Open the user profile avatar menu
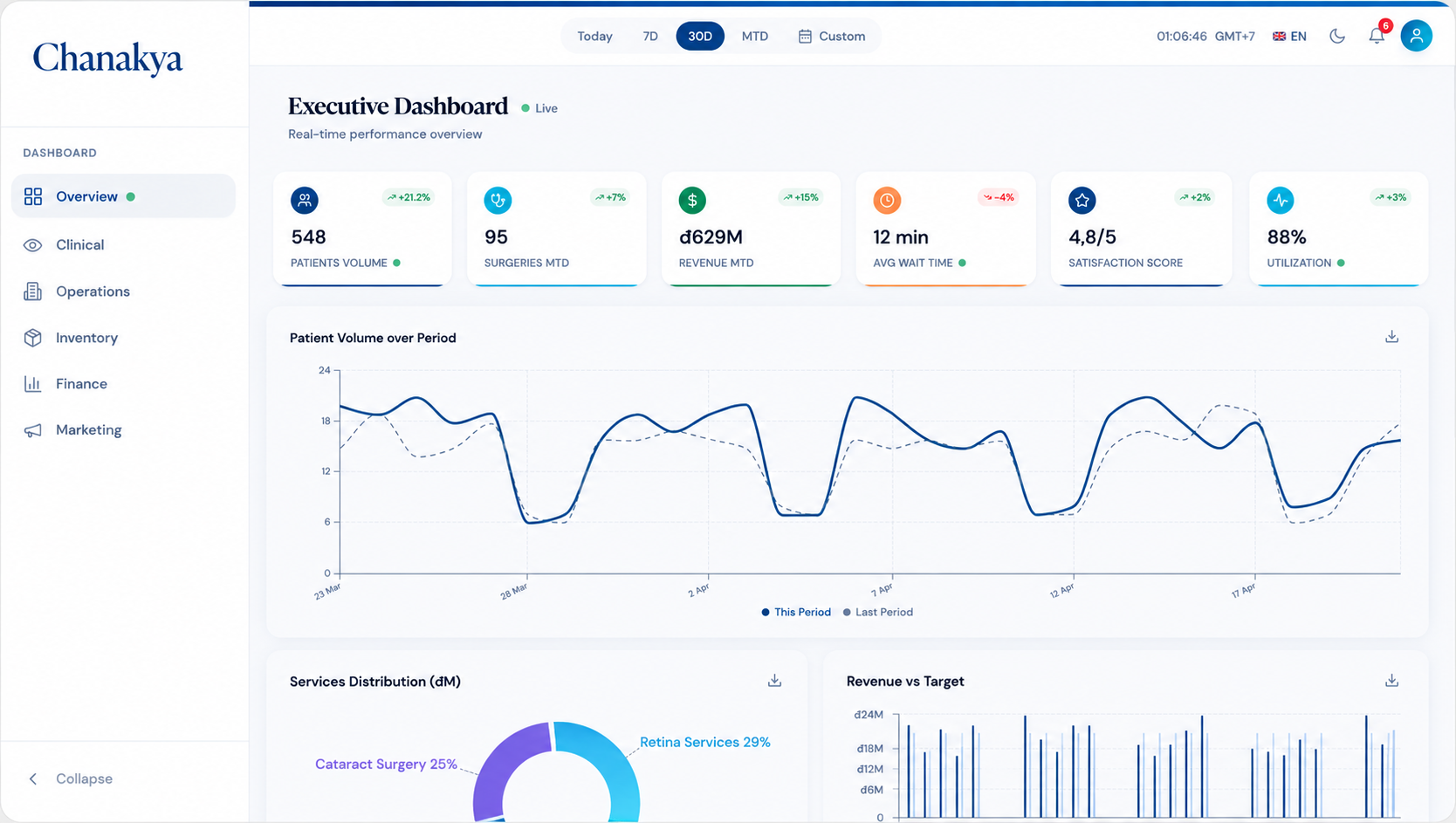 pyautogui.click(x=1416, y=36)
